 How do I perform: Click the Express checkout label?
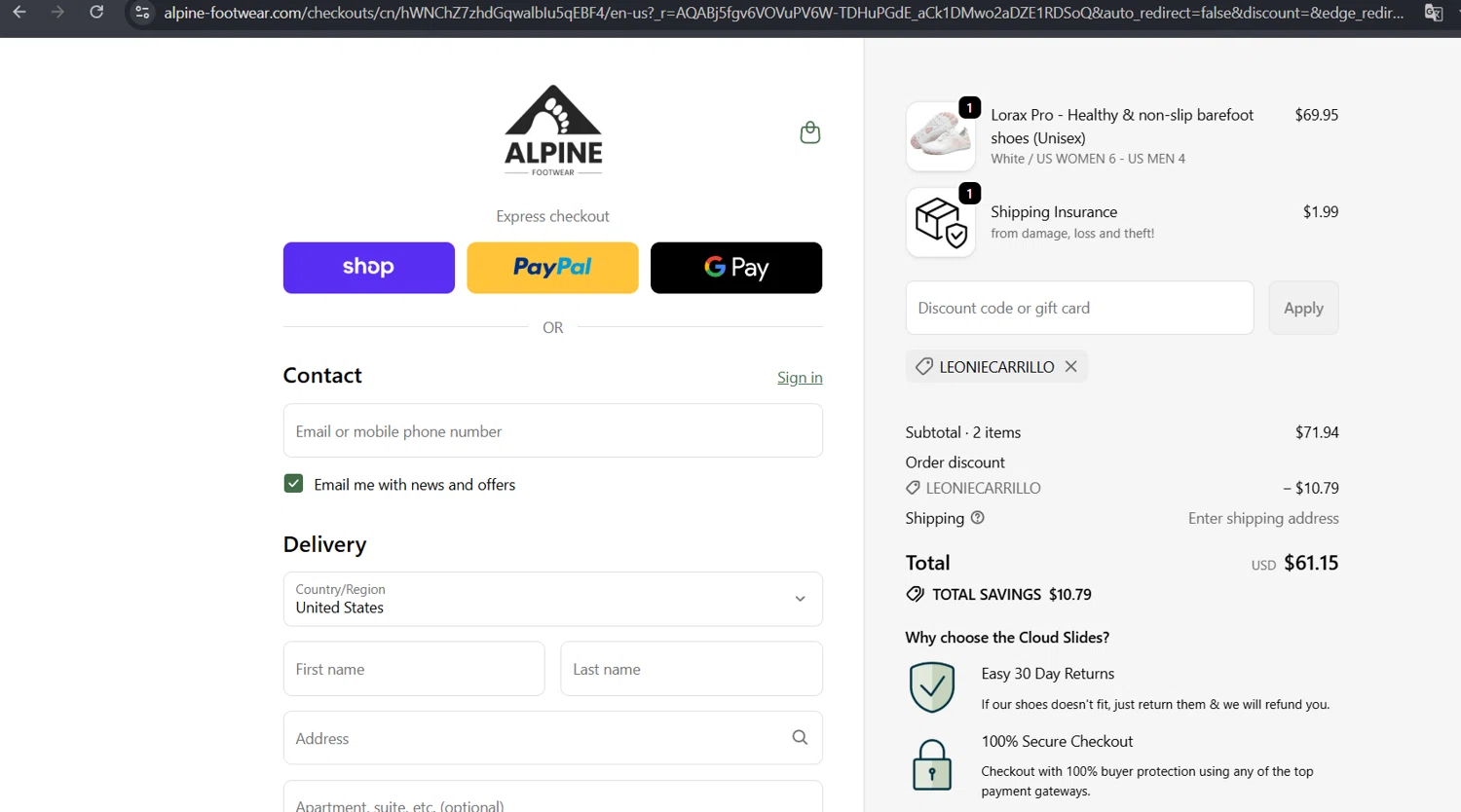(x=552, y=216)
